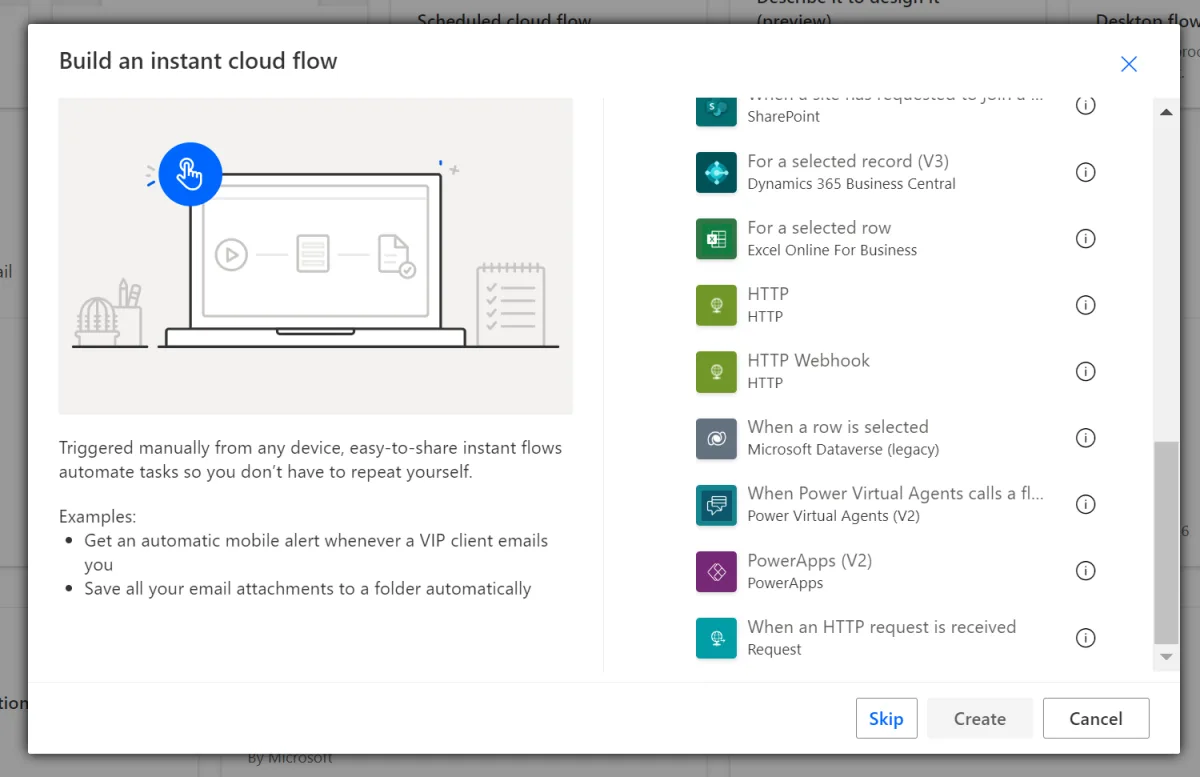Select "When an HTTP request is received" text
The width and height of the screenshot is (1200, 777).
click(882, 627)
